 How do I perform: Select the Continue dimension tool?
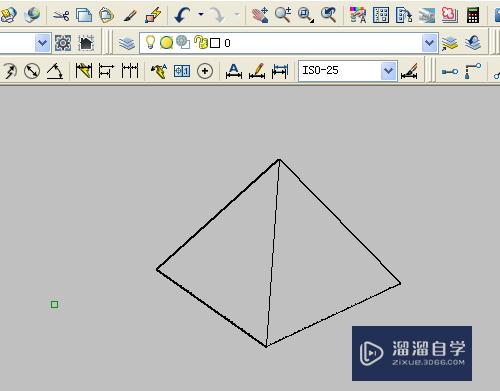(130, 71)
